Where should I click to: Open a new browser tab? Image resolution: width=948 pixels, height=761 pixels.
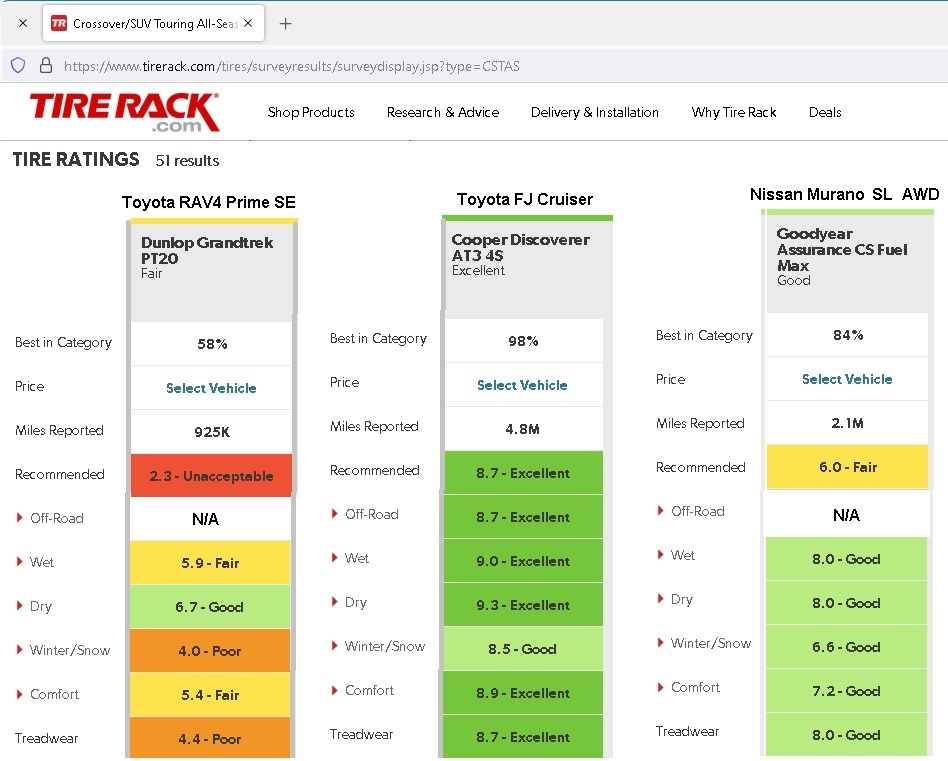pyautogui.click(x=285, y=24)
